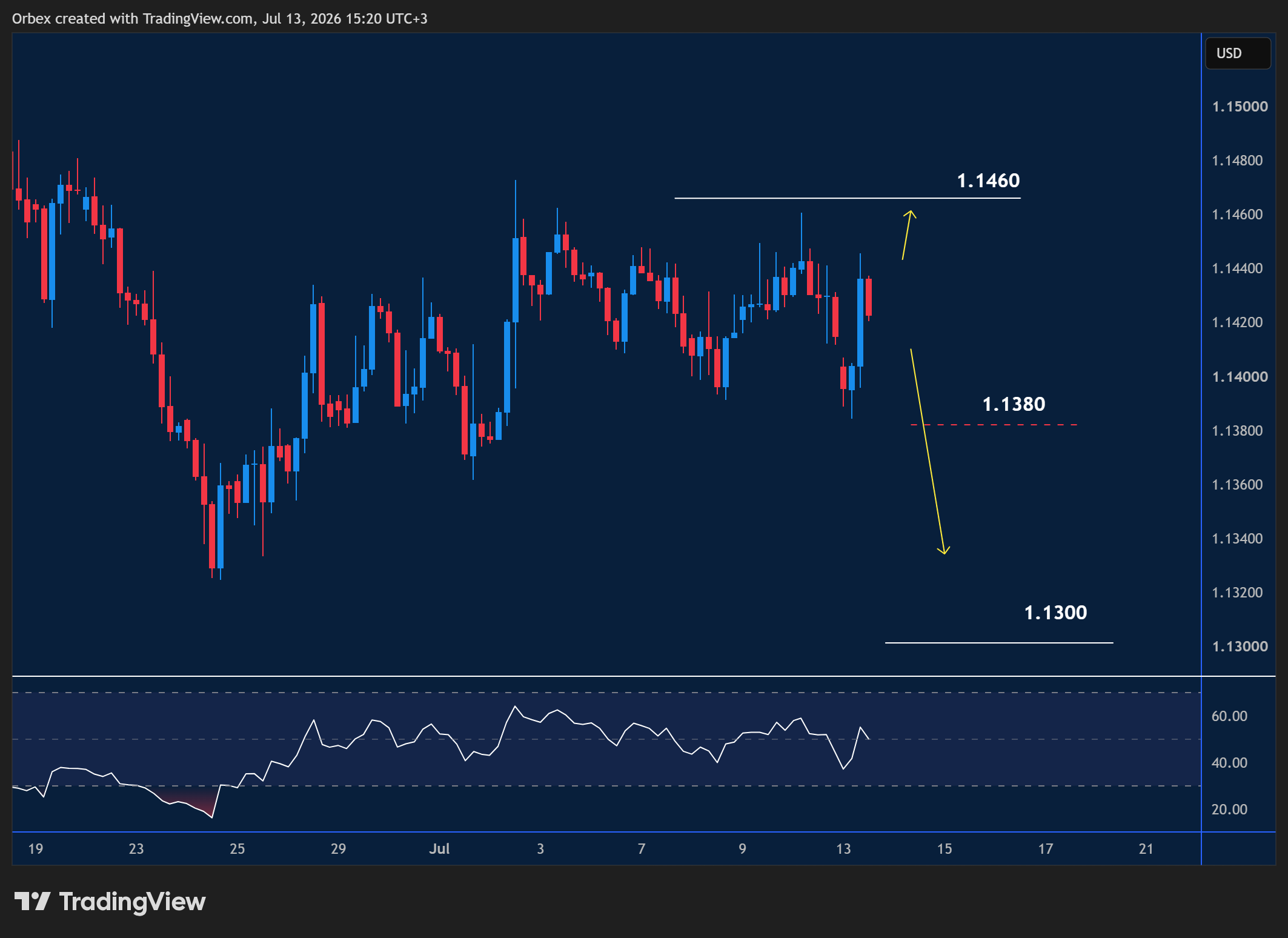This screenshot has width=1288, height=938.
Task: Click price axis value 1.13000
Action: pyautogui.click(x=1240, y=647)
